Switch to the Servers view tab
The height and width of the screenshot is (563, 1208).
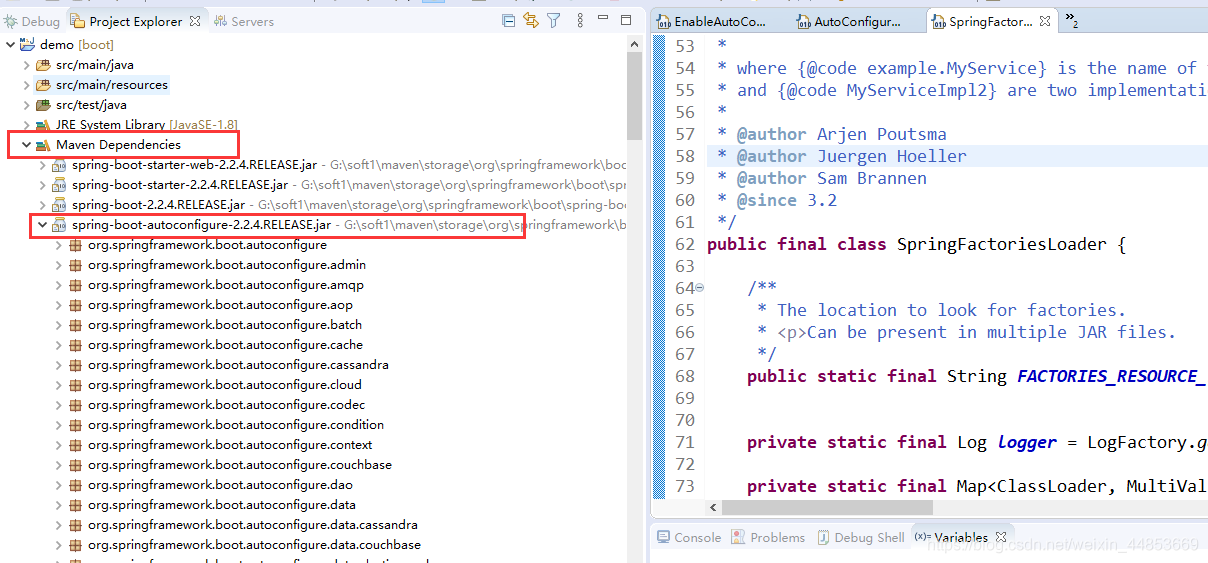click(x=244, y=21)
